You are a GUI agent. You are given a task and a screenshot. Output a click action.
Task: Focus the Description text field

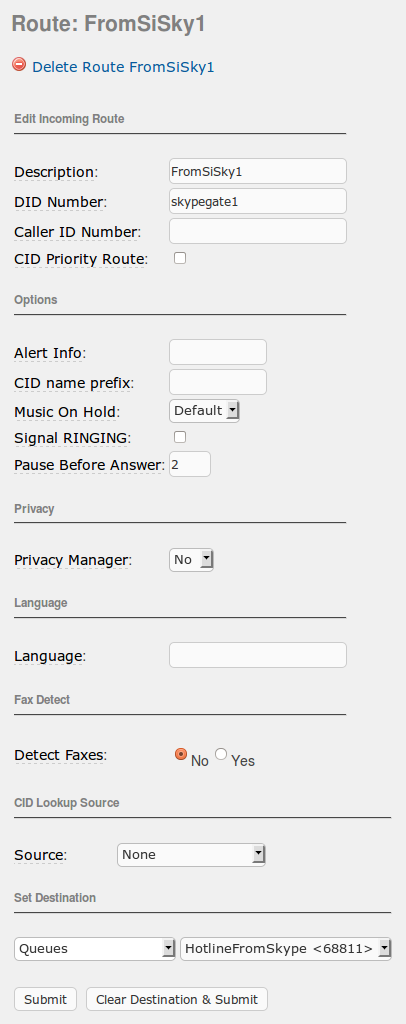click(258, 171)
